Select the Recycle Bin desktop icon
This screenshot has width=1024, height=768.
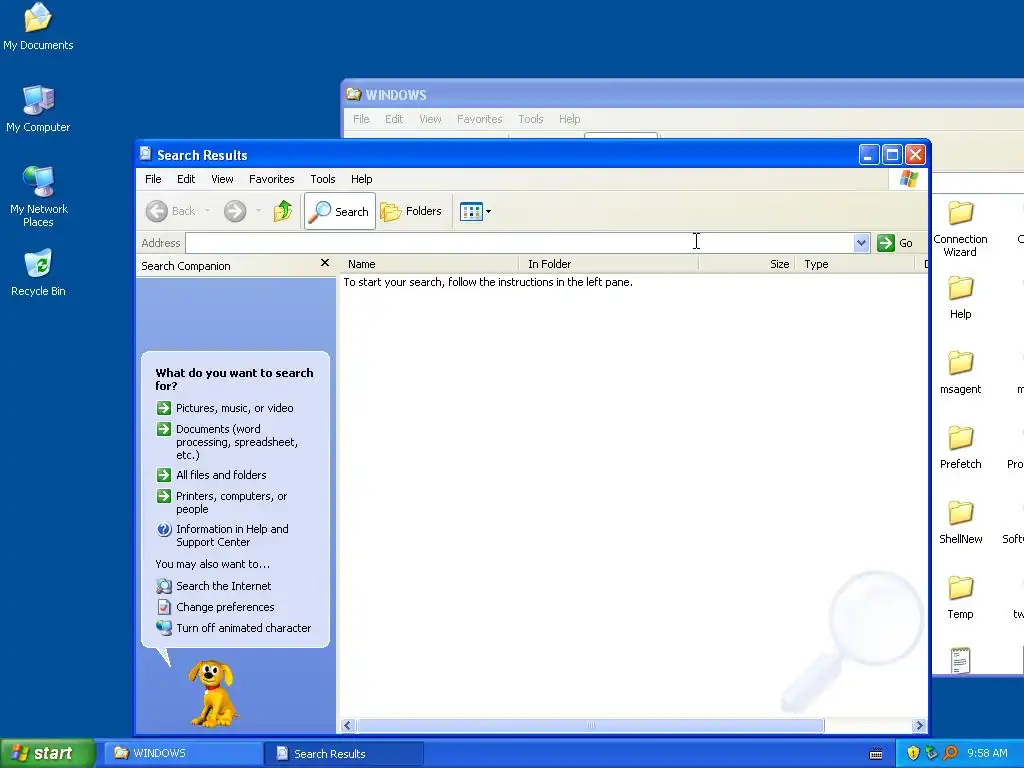coord(39,273)
